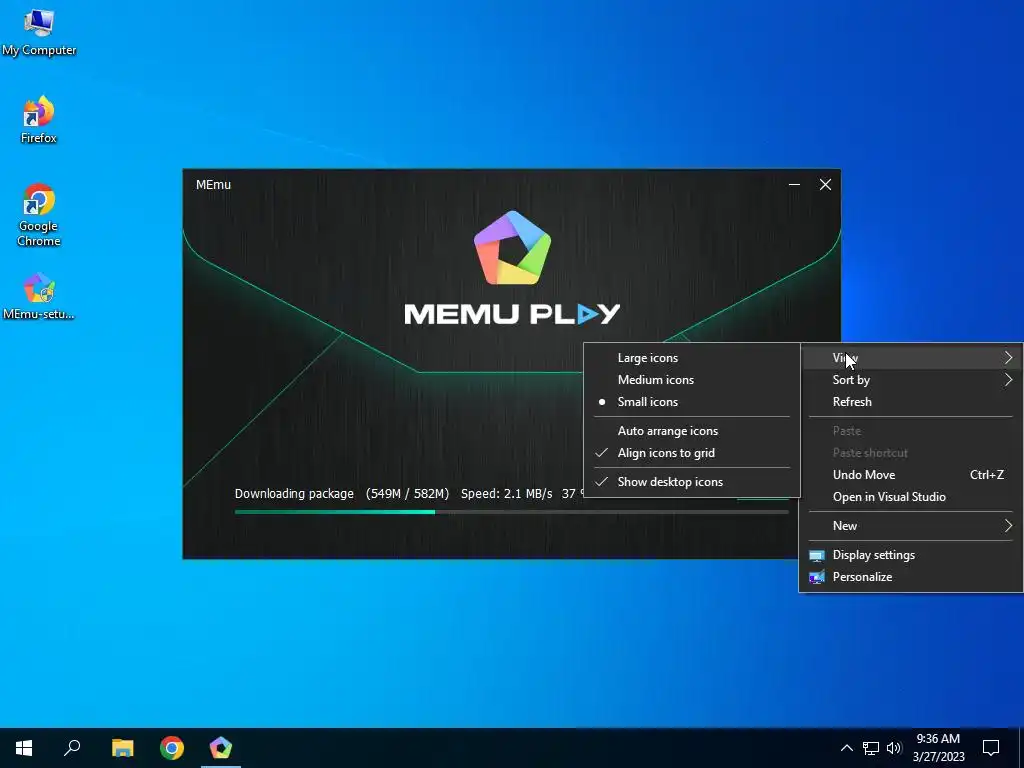Click the MEMU PLAY wordmark
The height and width of the screenshot is (768, 1024).
[x=512, y=314]
